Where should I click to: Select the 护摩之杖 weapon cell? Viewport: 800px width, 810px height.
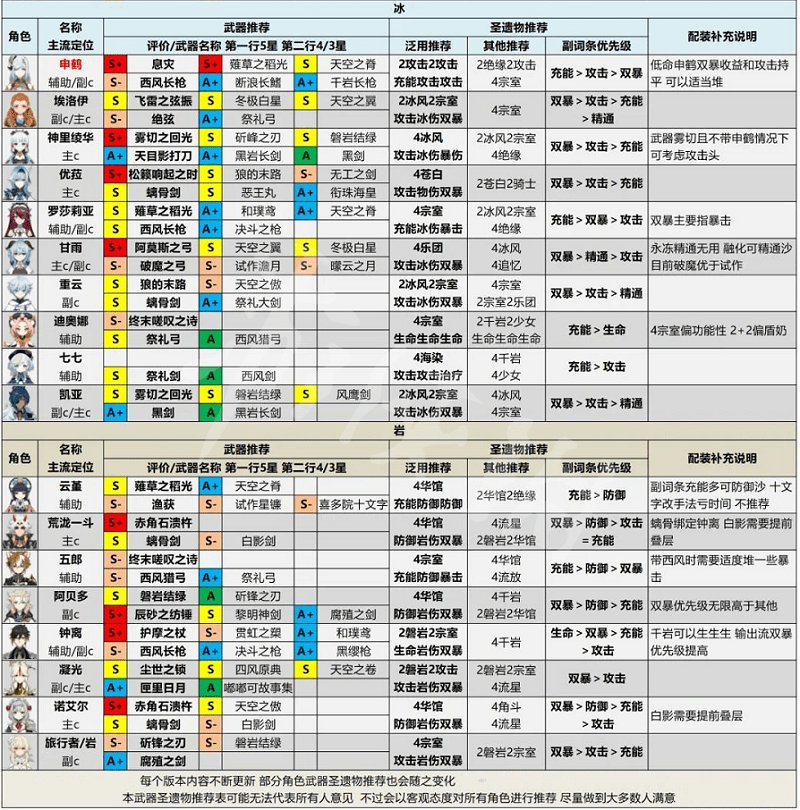[x=163, y=633]
